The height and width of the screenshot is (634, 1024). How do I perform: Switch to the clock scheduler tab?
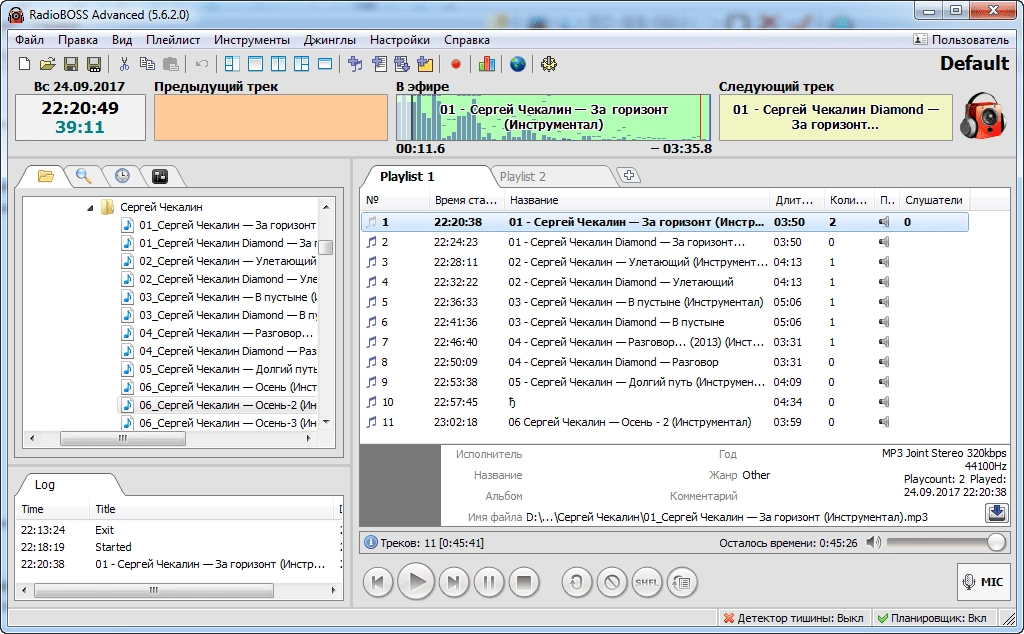click(122, 176)
